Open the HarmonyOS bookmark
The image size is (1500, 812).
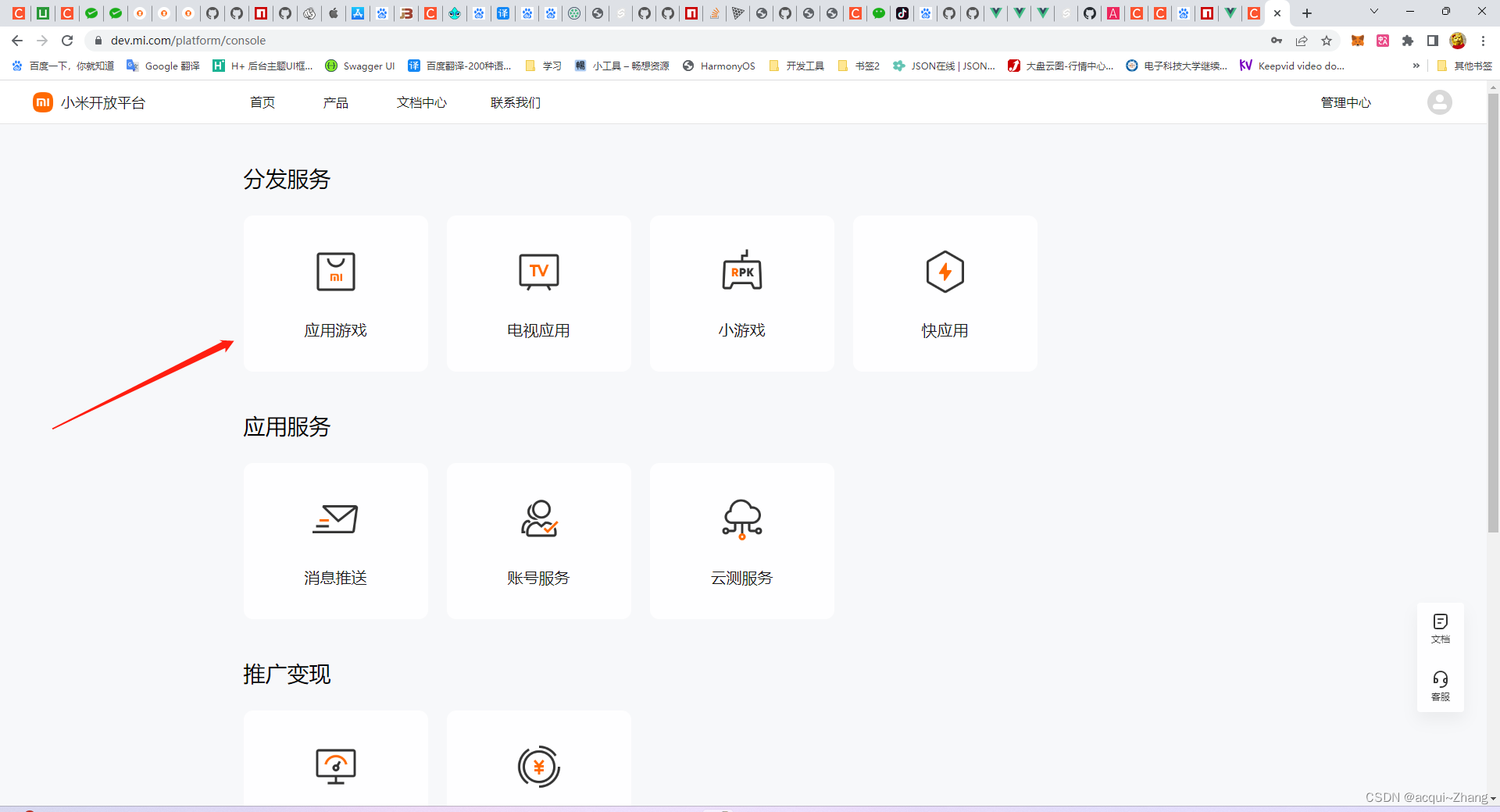(719, 66)
